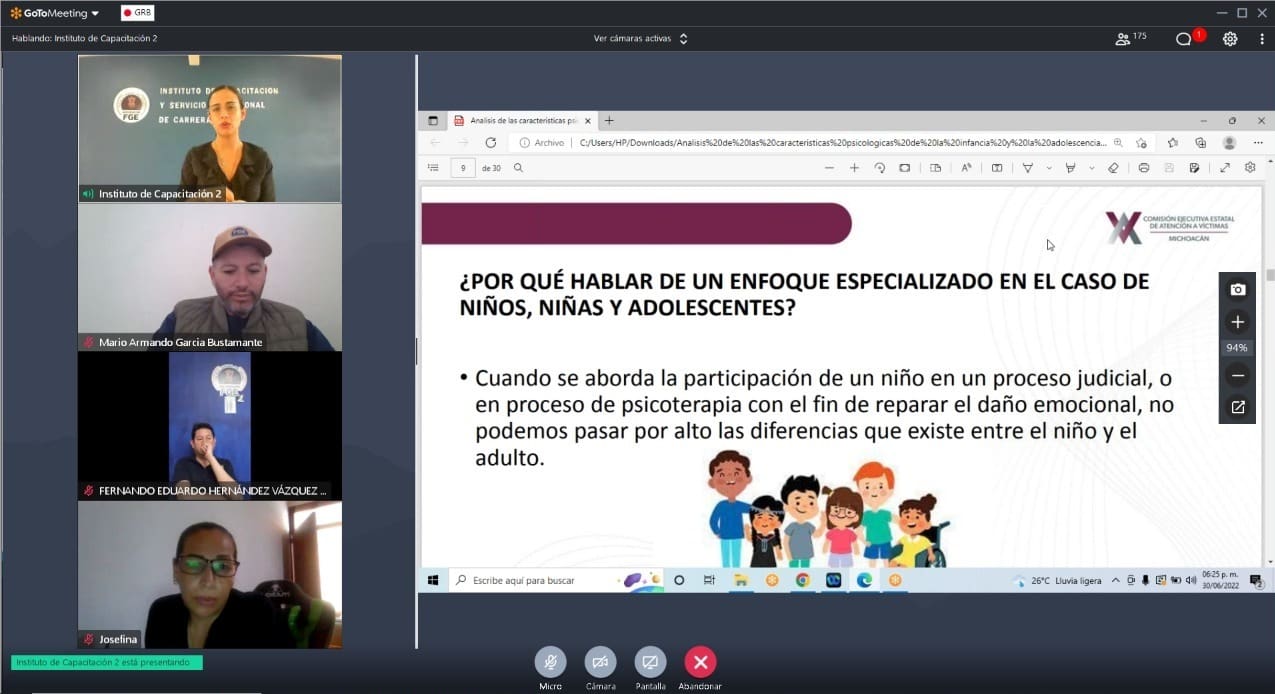The width and height of the screenshot is (1275, 694).
Task: Open the participants list showing 175
Action: [1131, 39]
